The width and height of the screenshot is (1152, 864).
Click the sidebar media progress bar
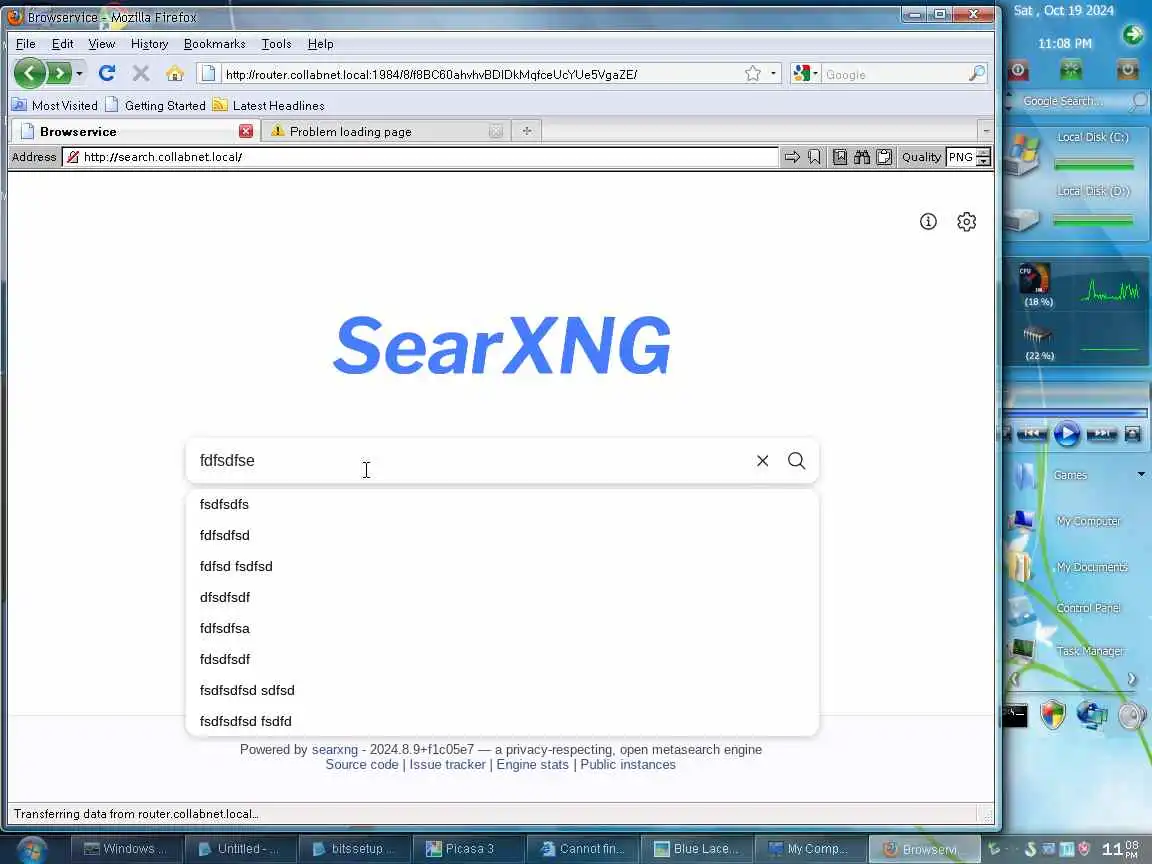coord(1076,413)
